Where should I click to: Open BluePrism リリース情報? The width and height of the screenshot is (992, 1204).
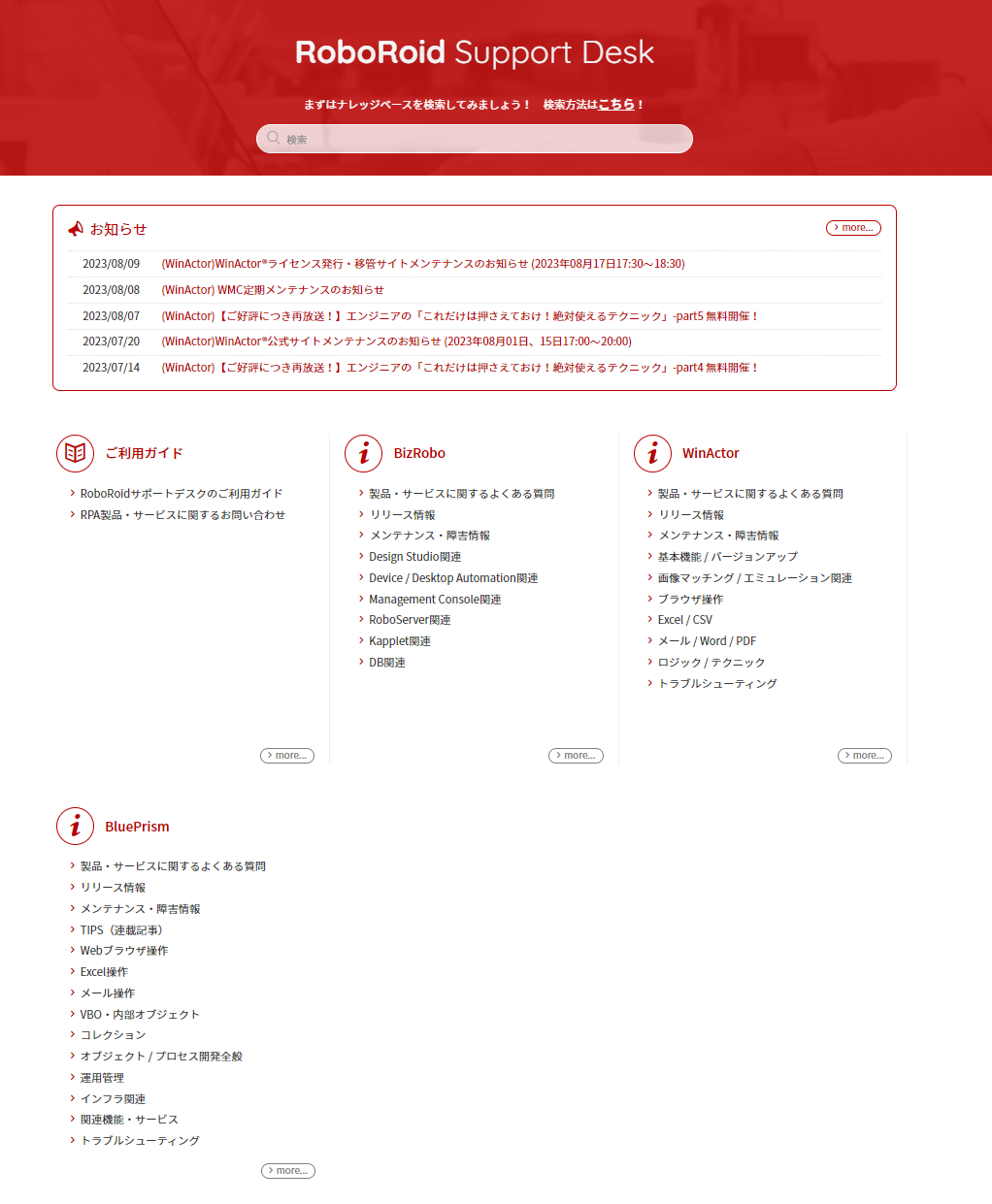click(113, 888)
